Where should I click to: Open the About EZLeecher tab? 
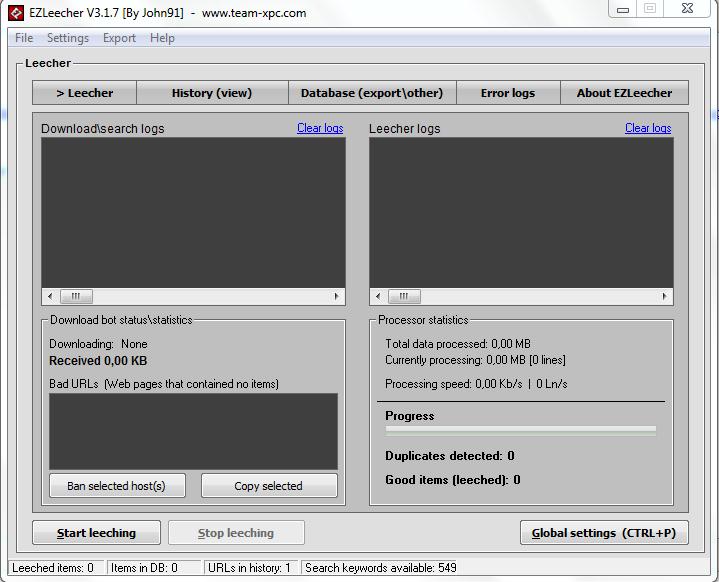(x=624, y=93)
